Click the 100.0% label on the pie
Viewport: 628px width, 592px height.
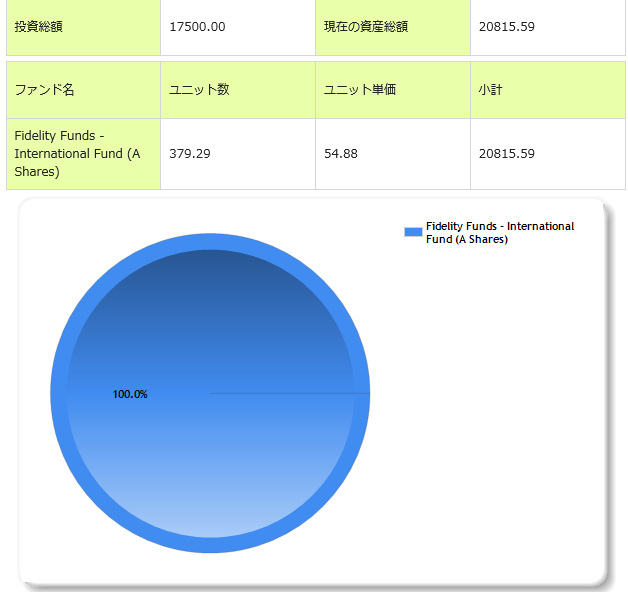(x=130, y=394)
